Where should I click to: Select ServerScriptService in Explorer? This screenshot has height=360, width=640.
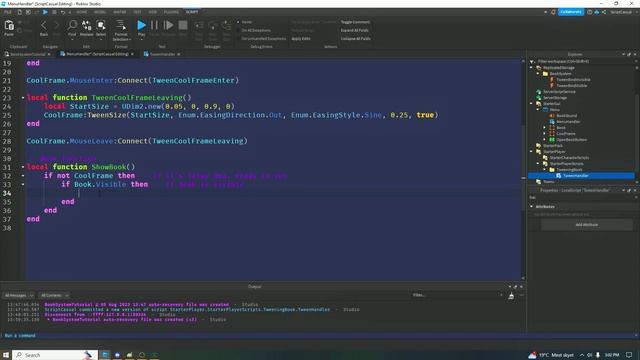click(559, 92)
